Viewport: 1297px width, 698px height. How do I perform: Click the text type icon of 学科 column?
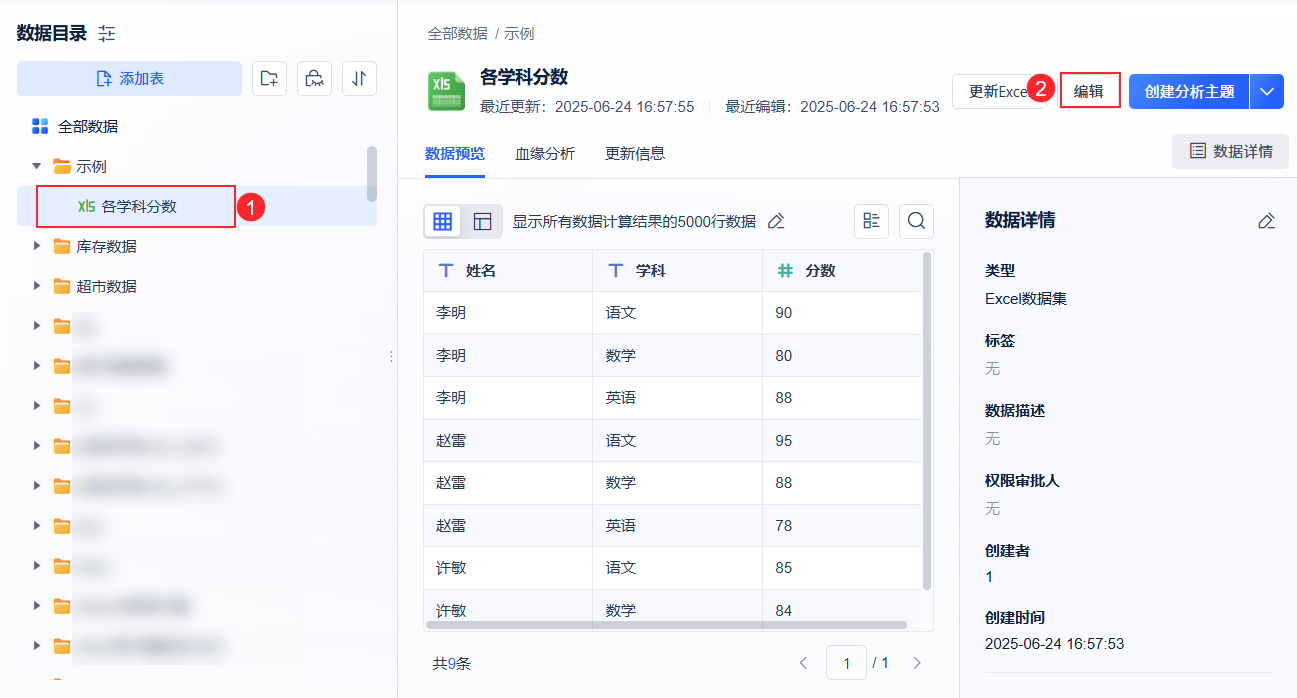[x=616, y=271]
